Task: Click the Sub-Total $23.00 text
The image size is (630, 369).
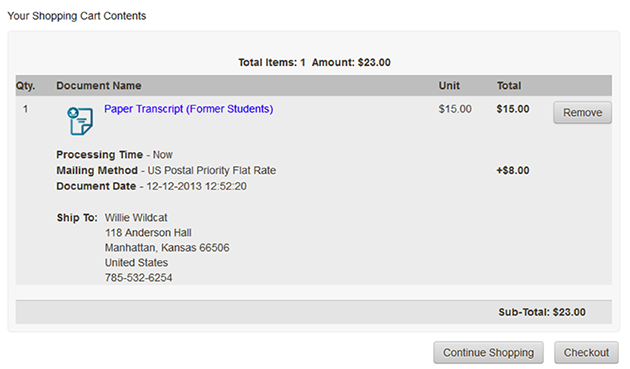Action: point(542,312)
